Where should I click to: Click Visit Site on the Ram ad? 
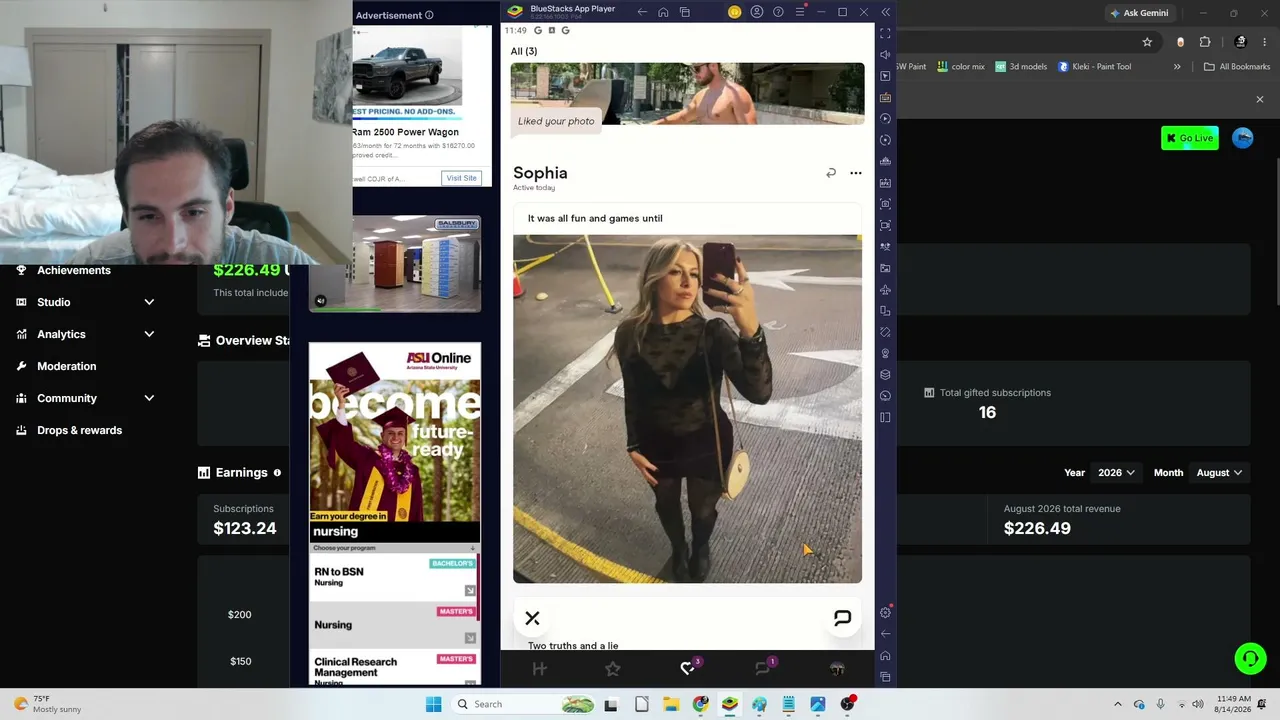[x=461, y=178]
